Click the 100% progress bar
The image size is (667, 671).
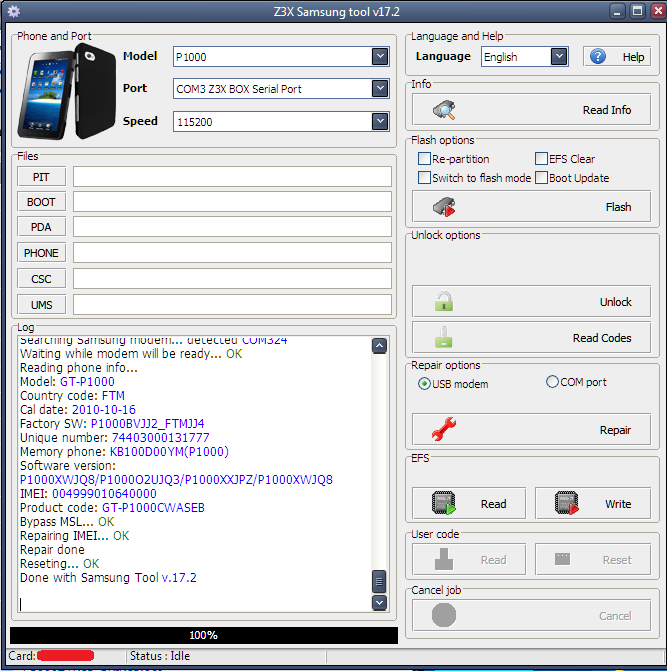coord(204,635)
